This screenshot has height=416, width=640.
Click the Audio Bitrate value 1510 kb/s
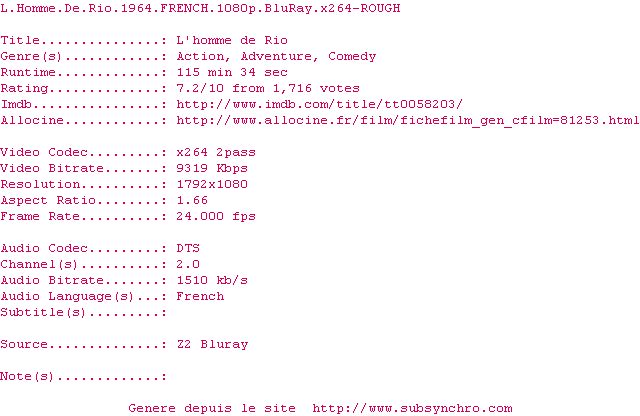[212, 280]
